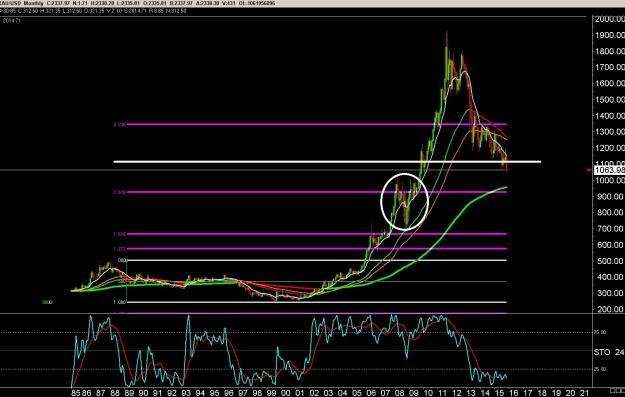The width and height of the screenshot is (625, 397).
Task: Select year 21 on the time axis
Action: (x=584, y=393)
